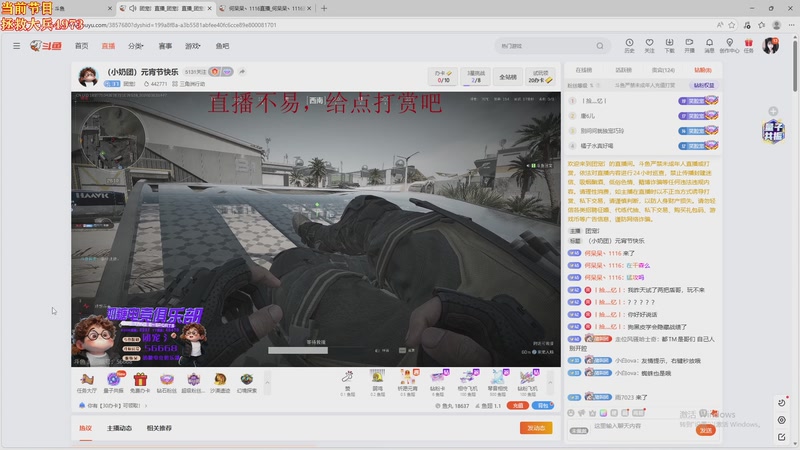Click the Douyu logo
Screen dimensions: 800x450
tap(46, 46)
